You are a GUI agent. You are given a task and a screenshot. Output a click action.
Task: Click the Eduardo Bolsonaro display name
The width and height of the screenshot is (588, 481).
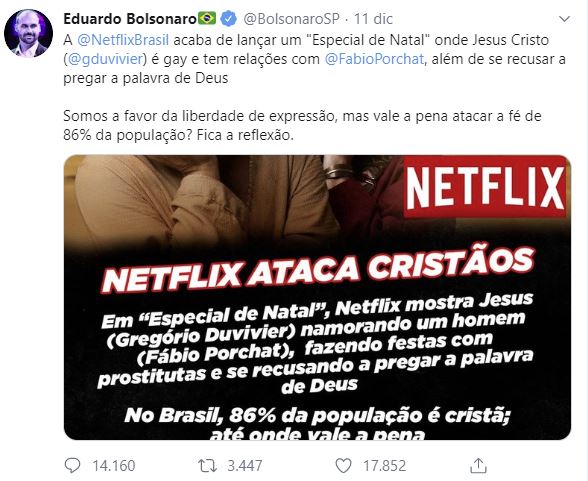(130, 18)
